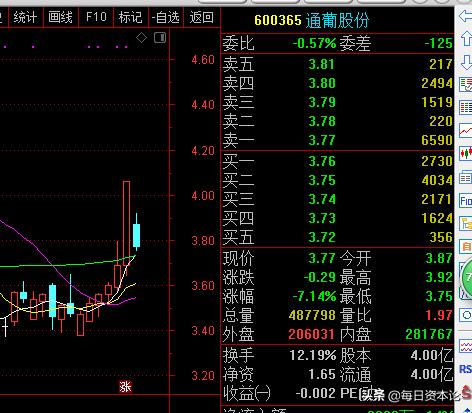Click the 返回 button
The image size is (472, 413).
pyautogui.click(x=202, y=17)
